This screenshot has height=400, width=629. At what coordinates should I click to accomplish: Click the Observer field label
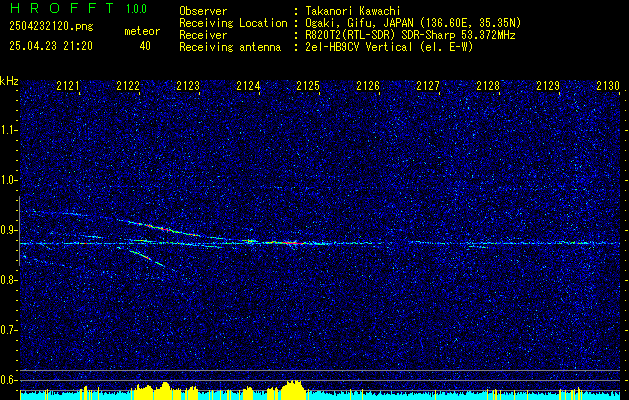[x=203, y=12]
